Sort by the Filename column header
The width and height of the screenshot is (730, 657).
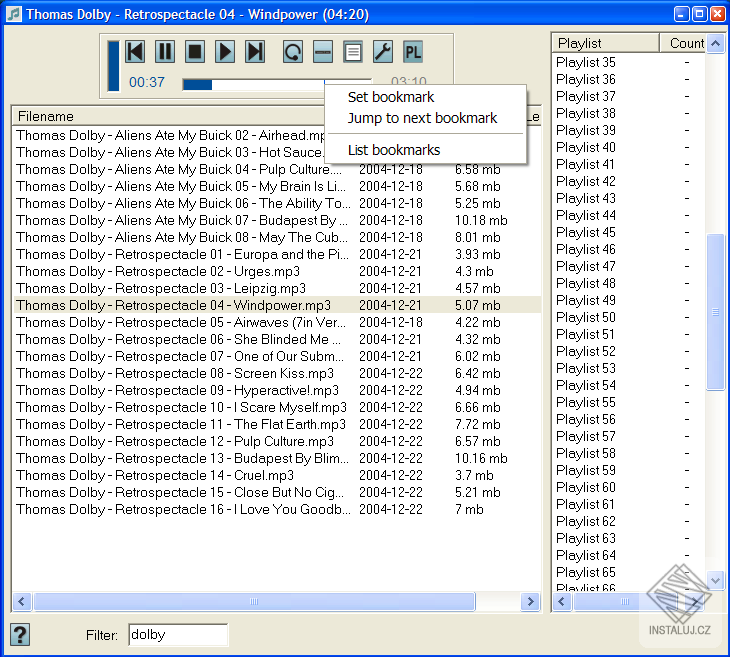click(169, 116)
